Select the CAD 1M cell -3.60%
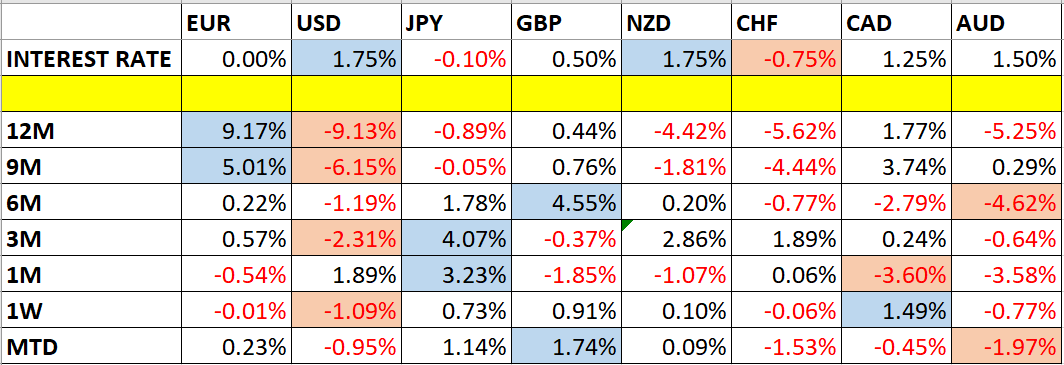 (x=896, y=275)
